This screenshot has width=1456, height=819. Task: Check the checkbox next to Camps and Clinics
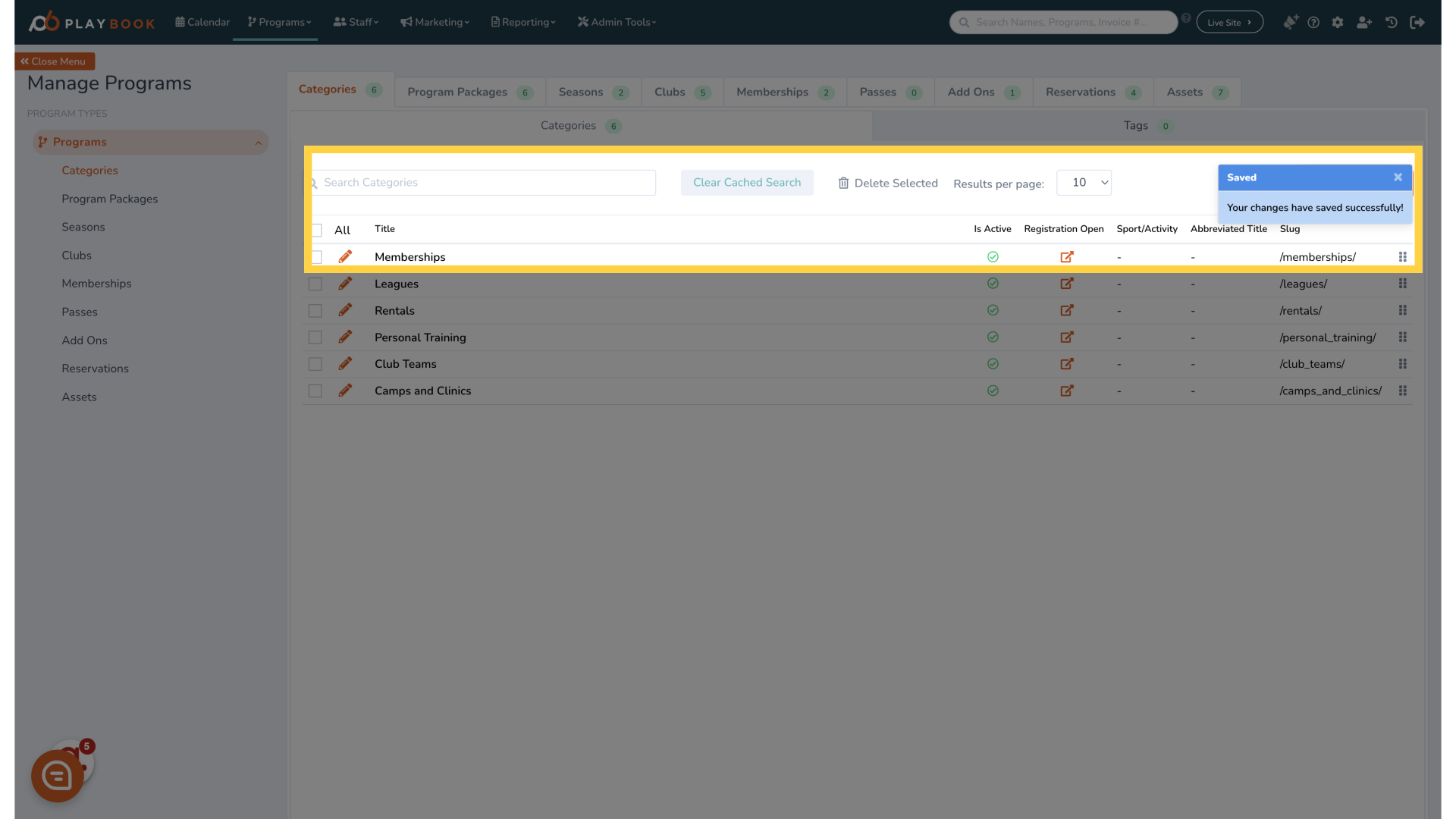point(315,391)
